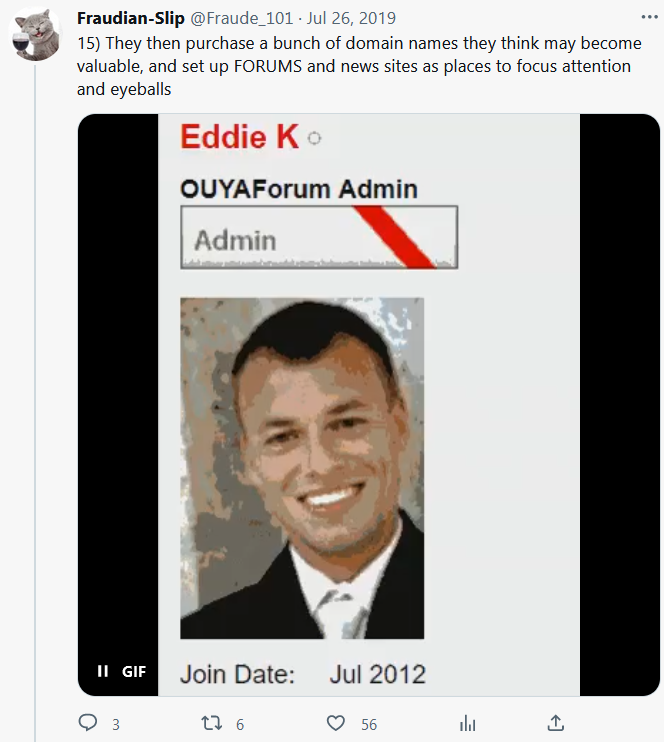The height and width of the screenshot is (742, 664).
Task: Open the three-dot more options menu
Action: (x=649, y=18)
